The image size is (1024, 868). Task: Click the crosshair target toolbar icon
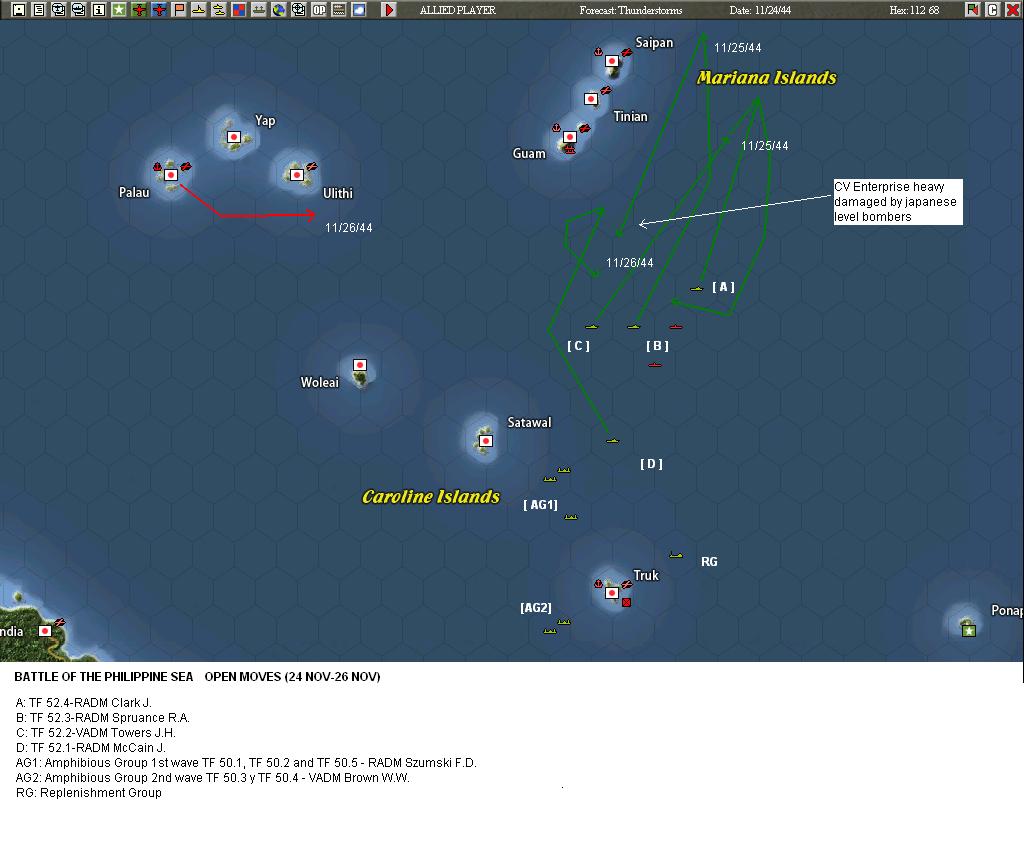click(298, 10)
